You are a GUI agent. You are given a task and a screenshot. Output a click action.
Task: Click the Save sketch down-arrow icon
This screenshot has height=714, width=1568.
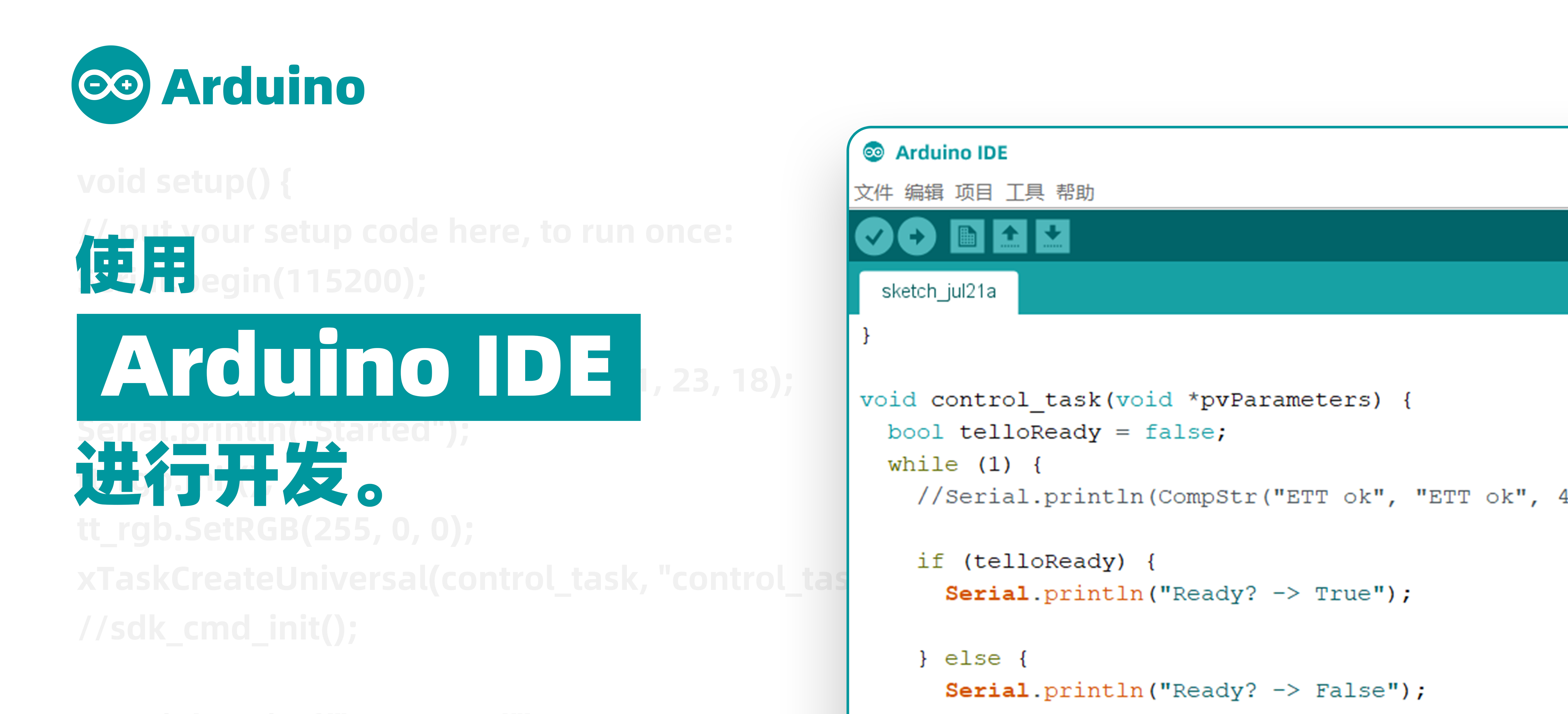click(x=1052, y=236)
